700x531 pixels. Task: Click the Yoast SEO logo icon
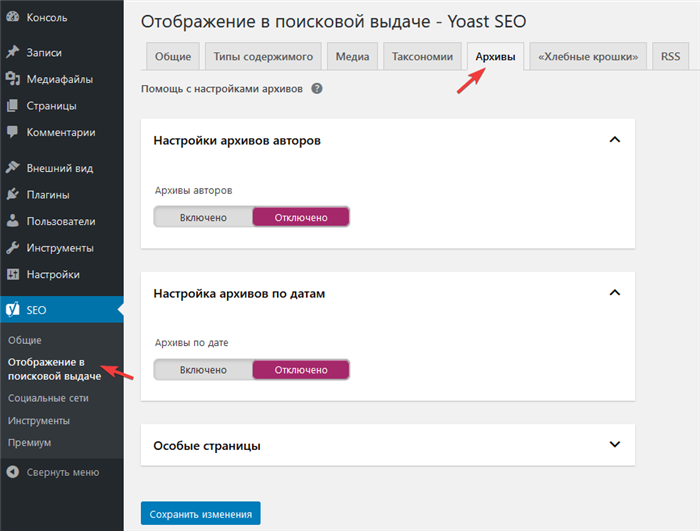13,309
